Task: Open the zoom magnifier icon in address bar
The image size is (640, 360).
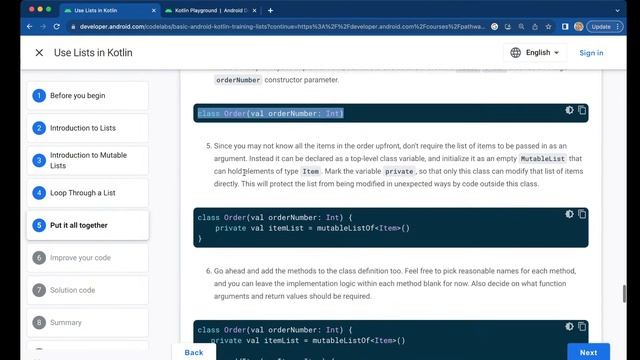Action: (x=521, y=27)
